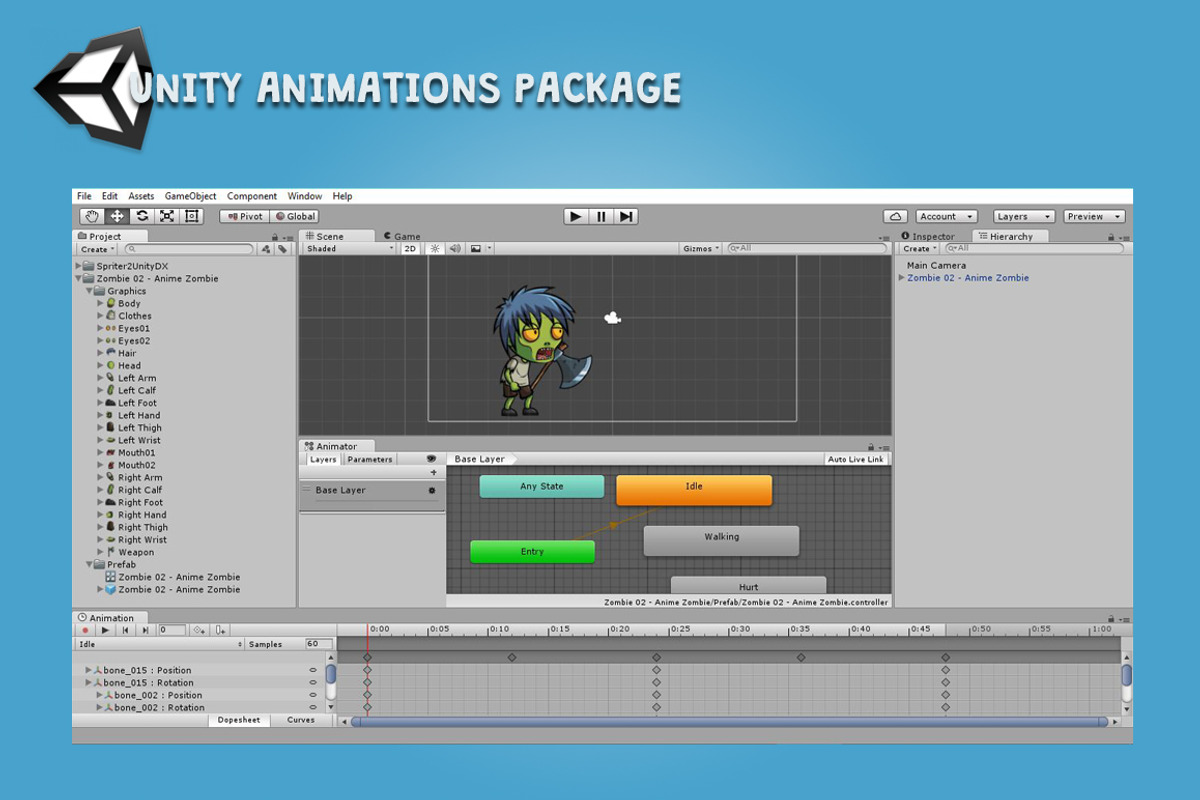Click the Animation horizontal scrollbar

[729, 721]
